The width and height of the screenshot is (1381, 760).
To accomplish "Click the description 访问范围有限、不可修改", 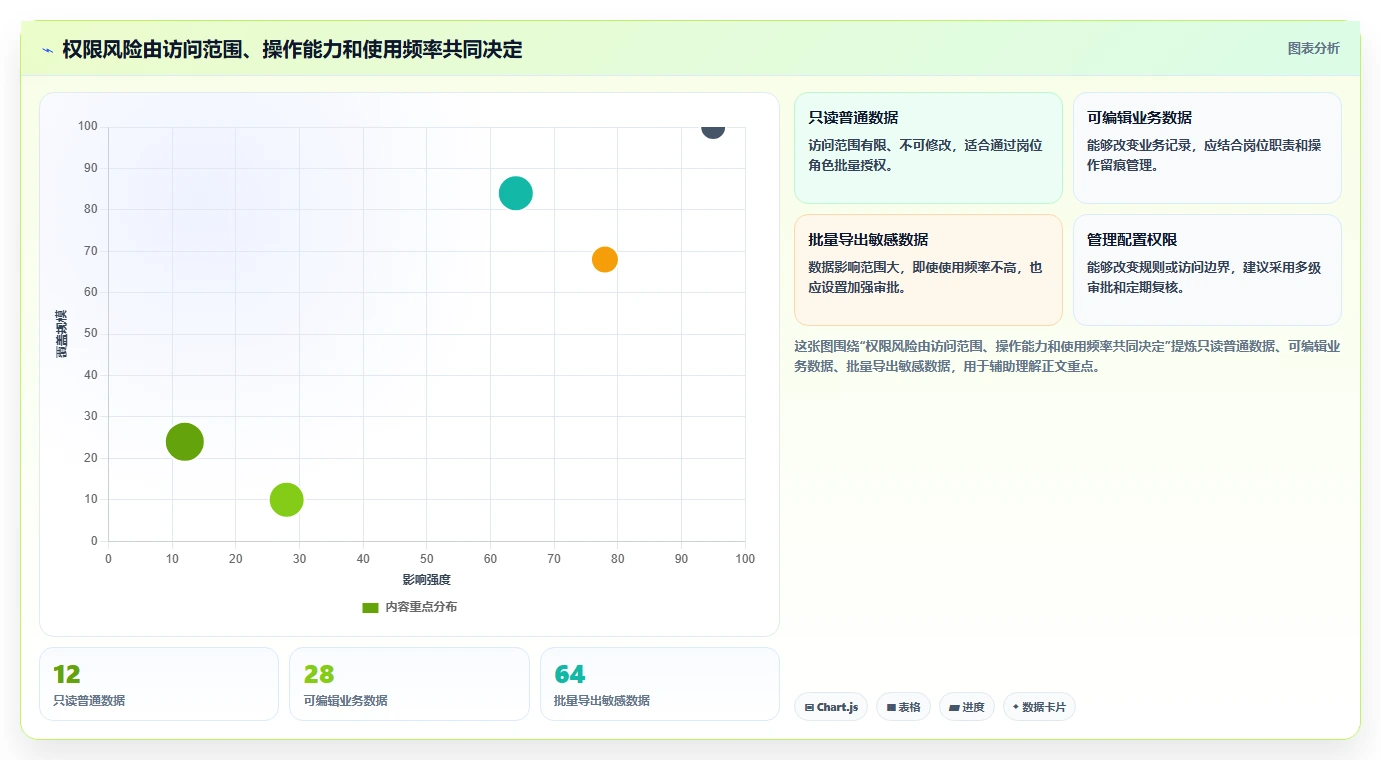I will (925, 155).
